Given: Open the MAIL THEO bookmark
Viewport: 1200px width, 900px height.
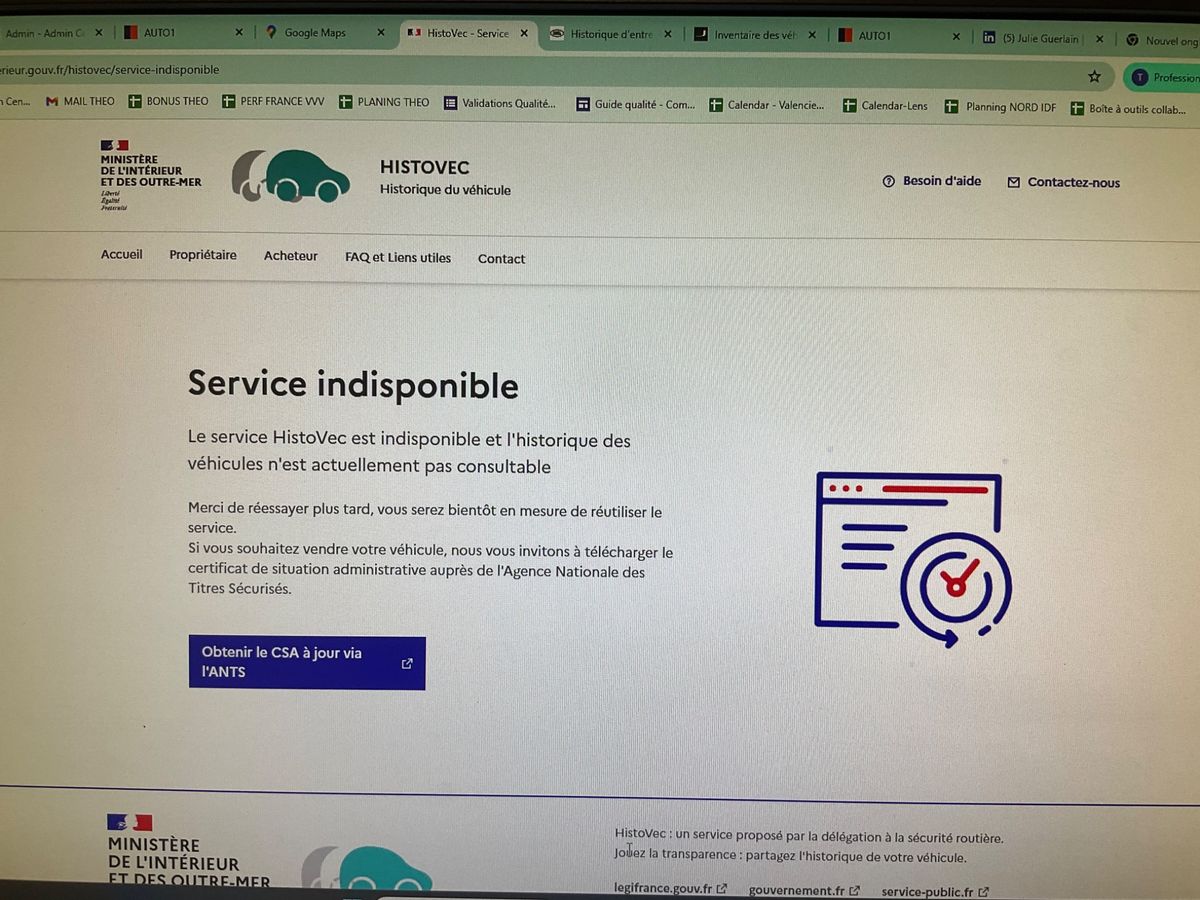Looking at the screenshot, I should pos(81,102).
